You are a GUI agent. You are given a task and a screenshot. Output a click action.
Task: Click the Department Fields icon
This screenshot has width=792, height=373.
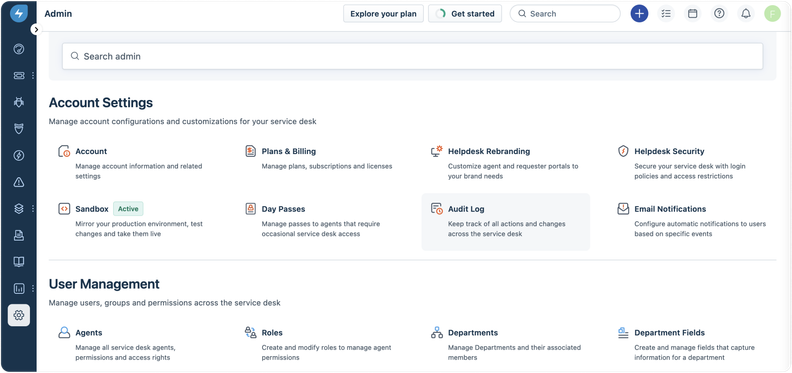pos(623,333)
